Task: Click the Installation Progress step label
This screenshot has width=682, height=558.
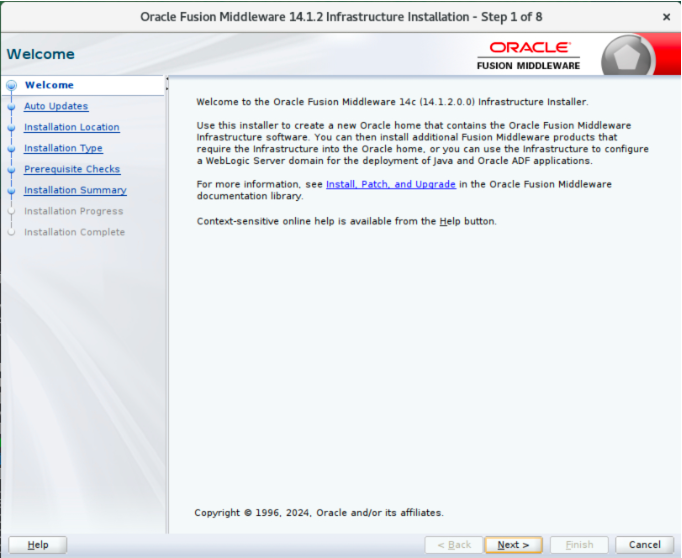Action: (x=74, y=211)
